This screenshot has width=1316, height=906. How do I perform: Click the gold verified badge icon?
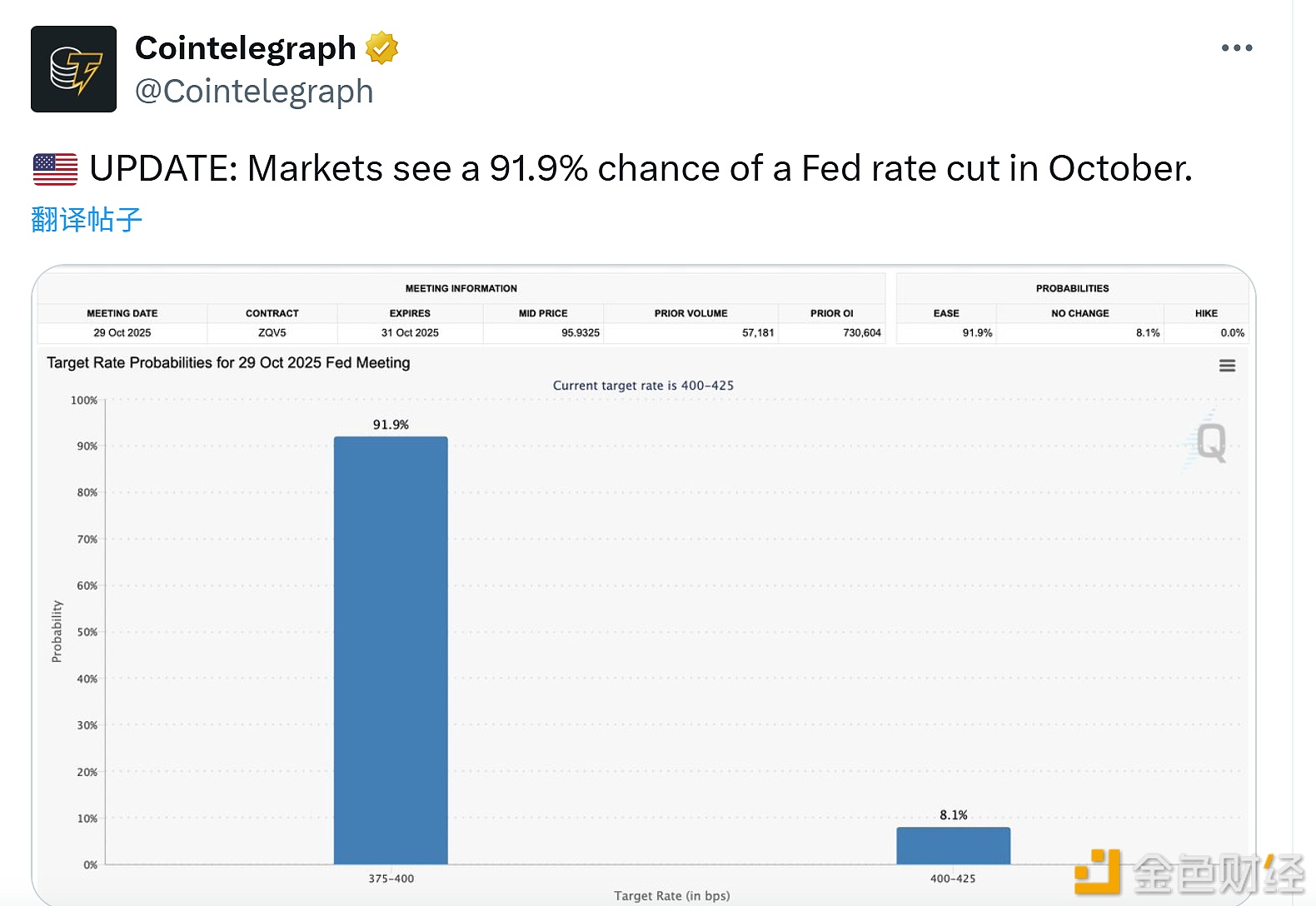tap(381, 48)
